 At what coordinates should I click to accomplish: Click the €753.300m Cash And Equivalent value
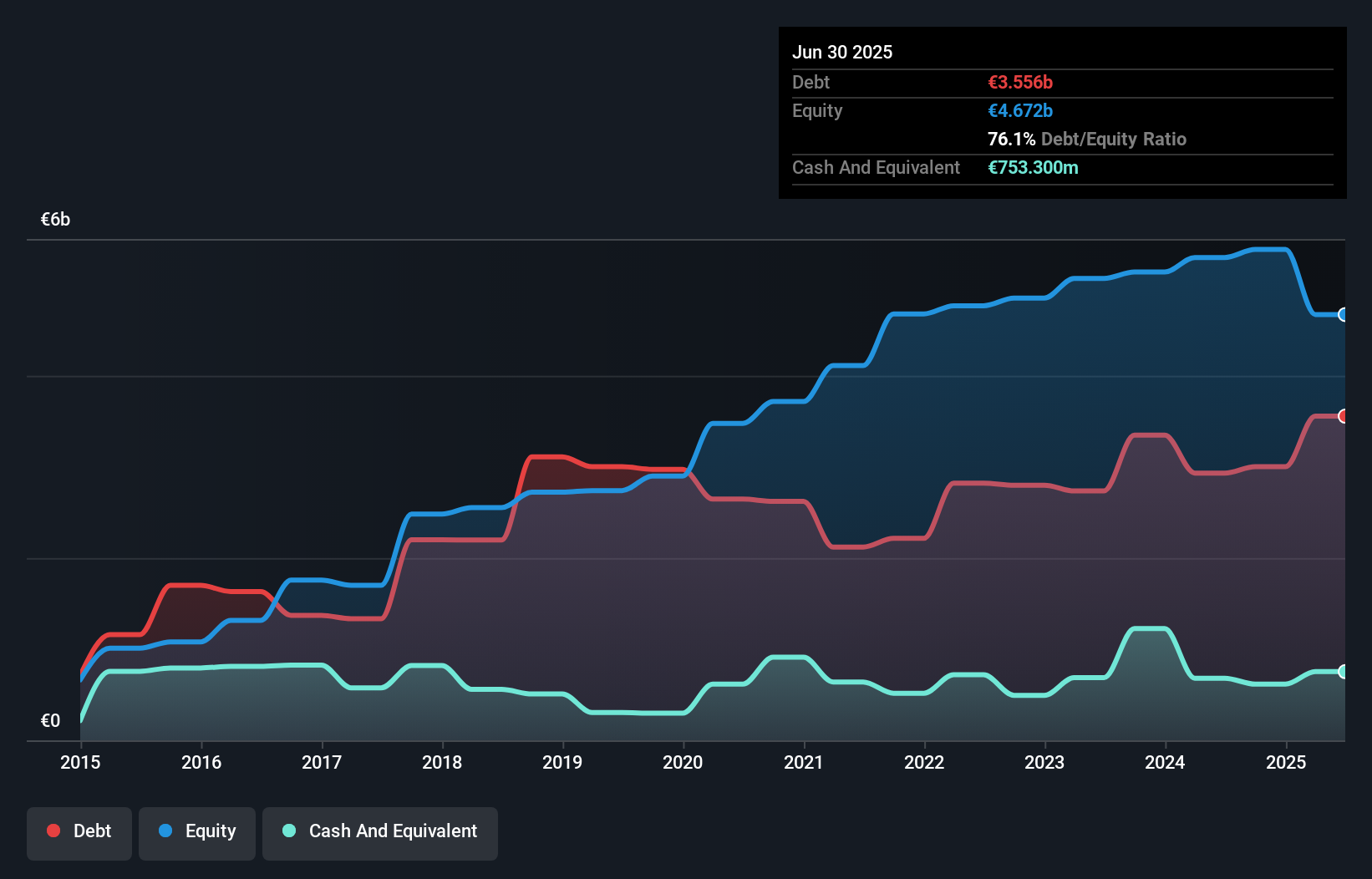(1034, 167)
